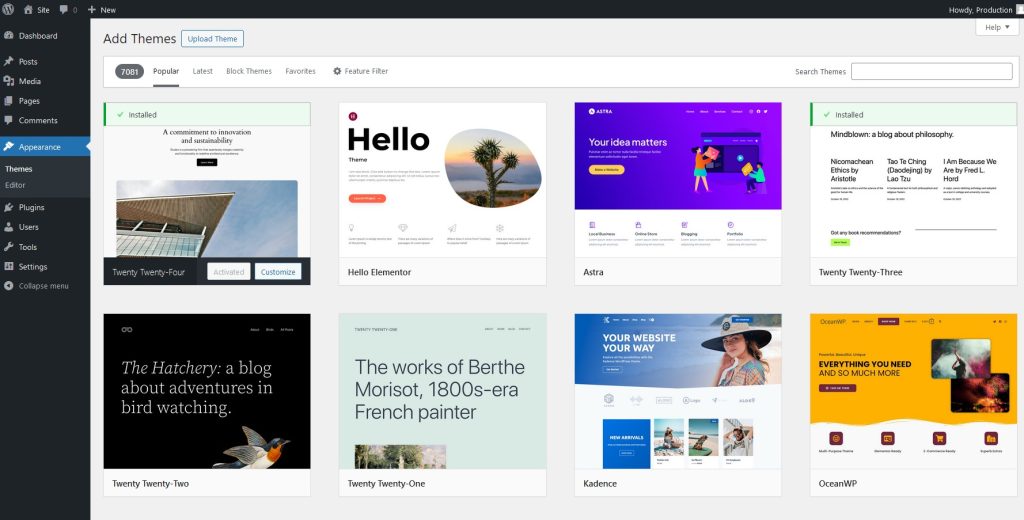Viewport: 1024px width, 520px height.
Task: Open the Hello Elementor theme thumbnail
Action: point(443,180)
